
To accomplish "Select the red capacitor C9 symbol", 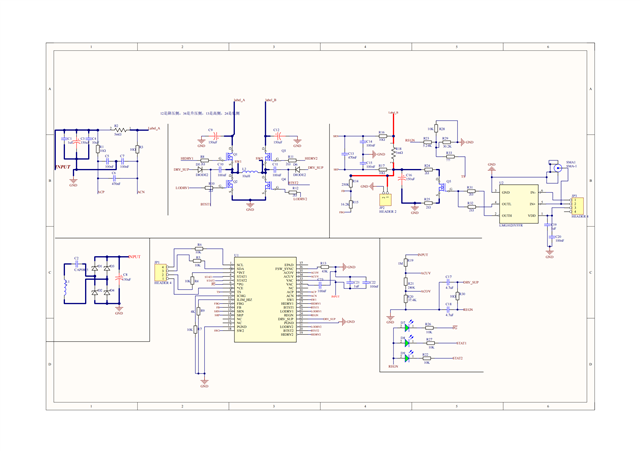I will [216, 136].
